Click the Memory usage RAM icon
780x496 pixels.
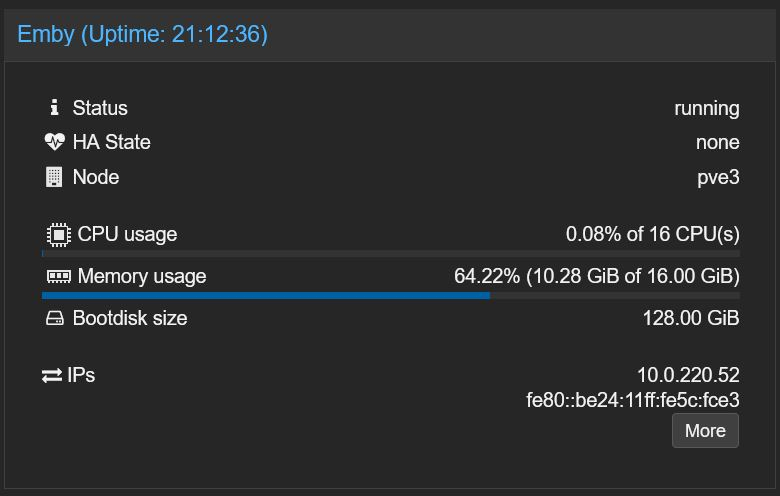59,276
